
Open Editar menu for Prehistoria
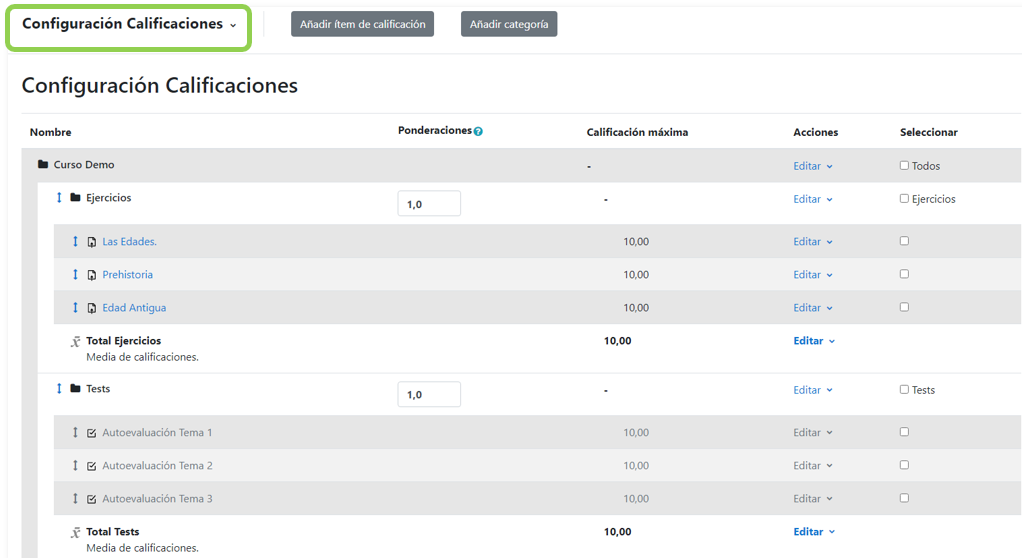click(x=813, y=275)
